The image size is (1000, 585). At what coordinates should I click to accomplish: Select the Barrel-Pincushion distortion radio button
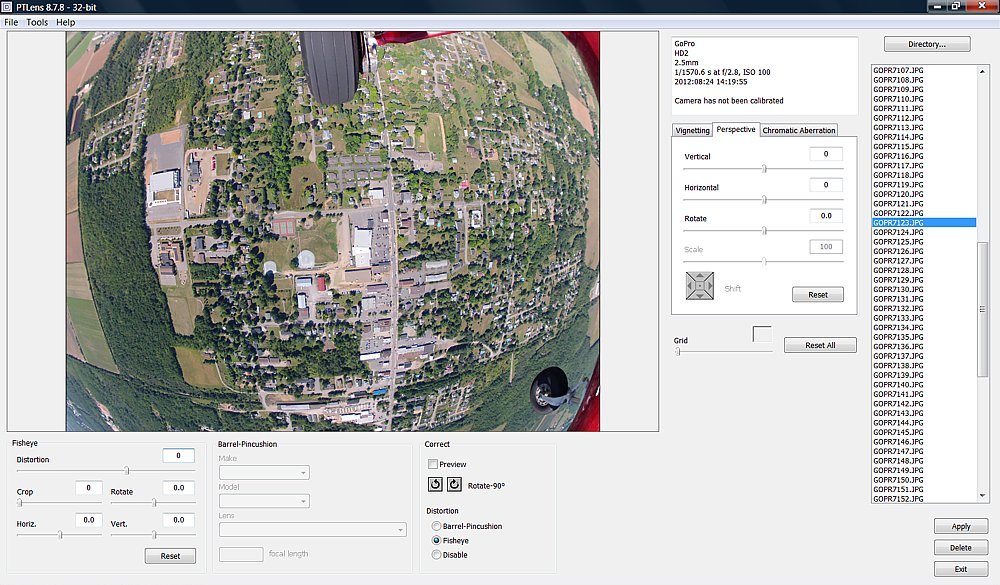point(436,526)
